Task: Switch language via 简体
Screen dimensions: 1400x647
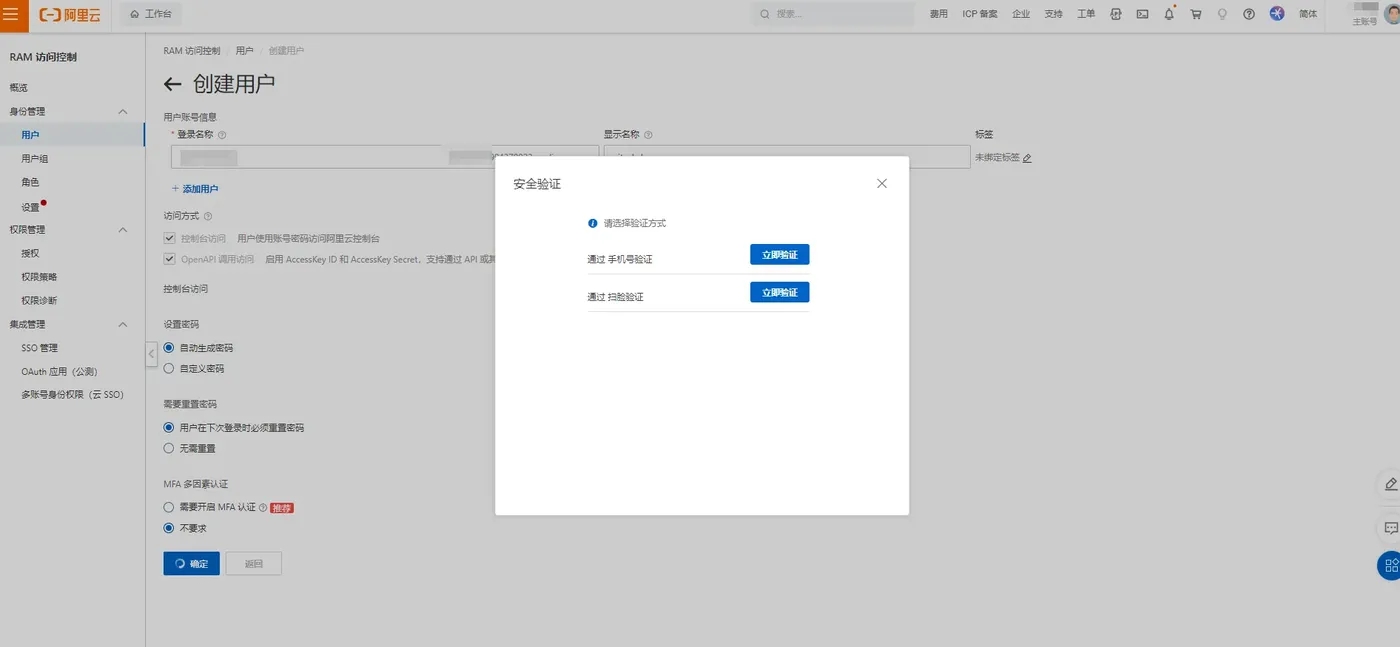Action: pyautogui.click(x=1308, y=14)
